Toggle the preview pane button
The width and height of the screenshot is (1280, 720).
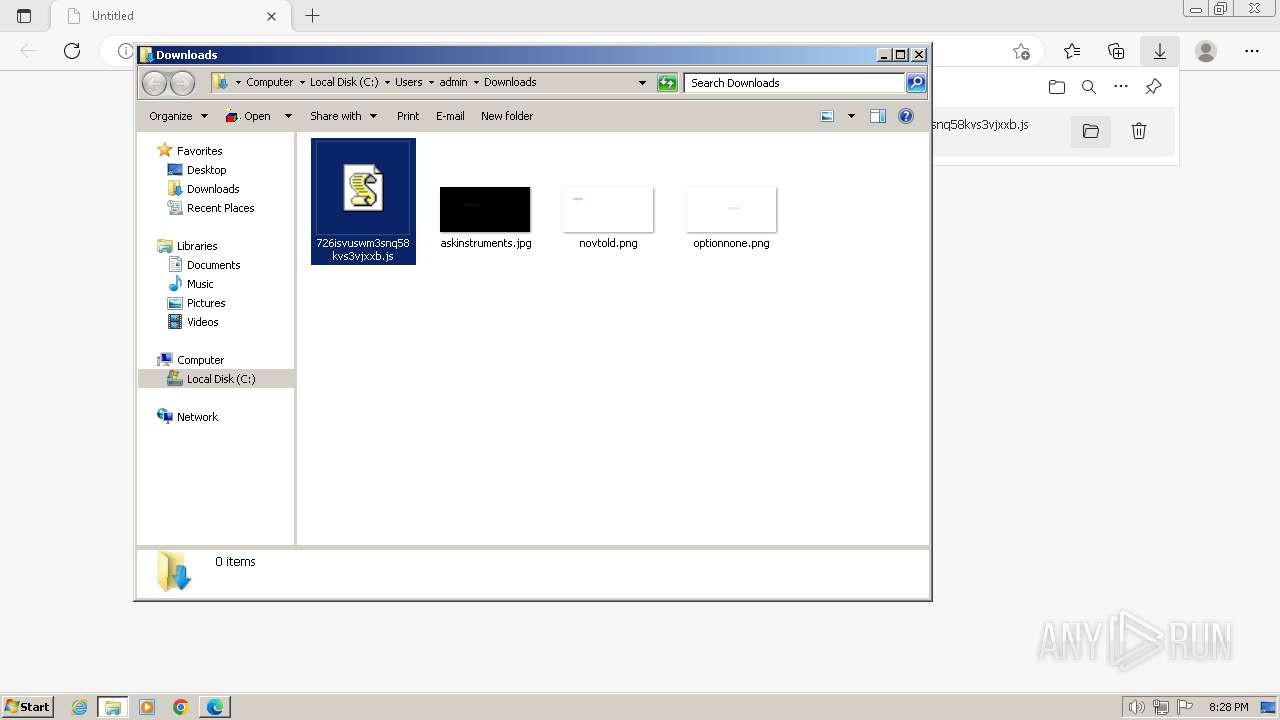point(878,116)
